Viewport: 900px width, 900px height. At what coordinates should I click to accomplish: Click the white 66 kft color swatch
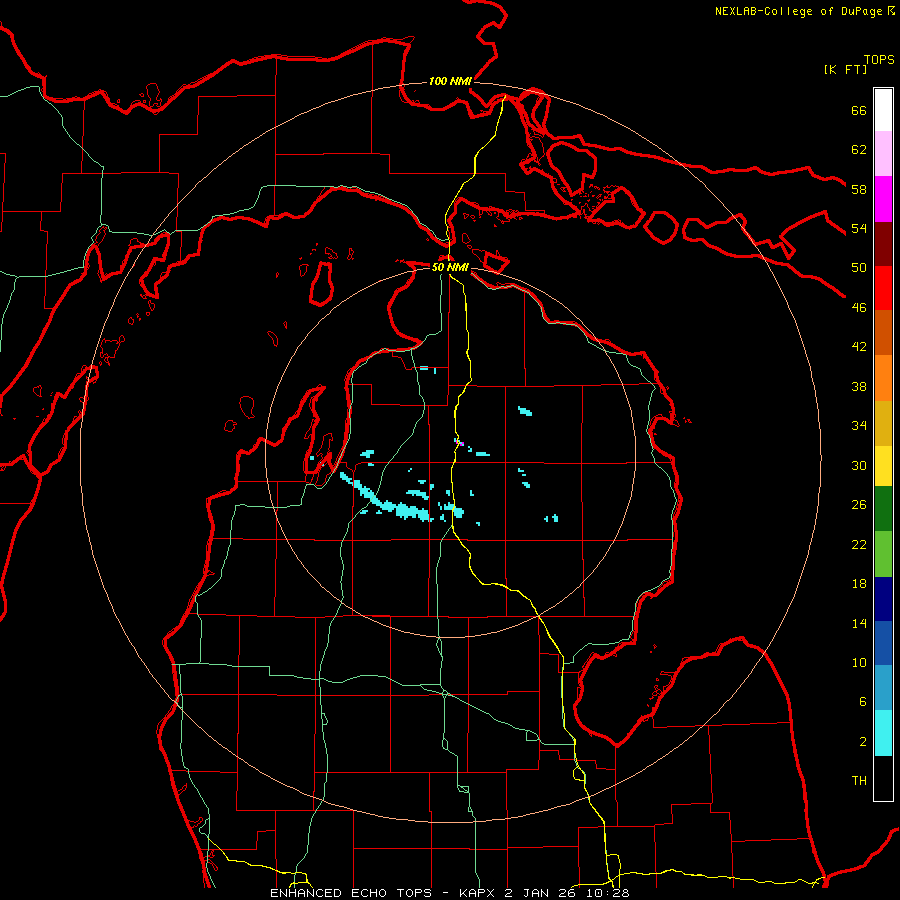[883, 110]
